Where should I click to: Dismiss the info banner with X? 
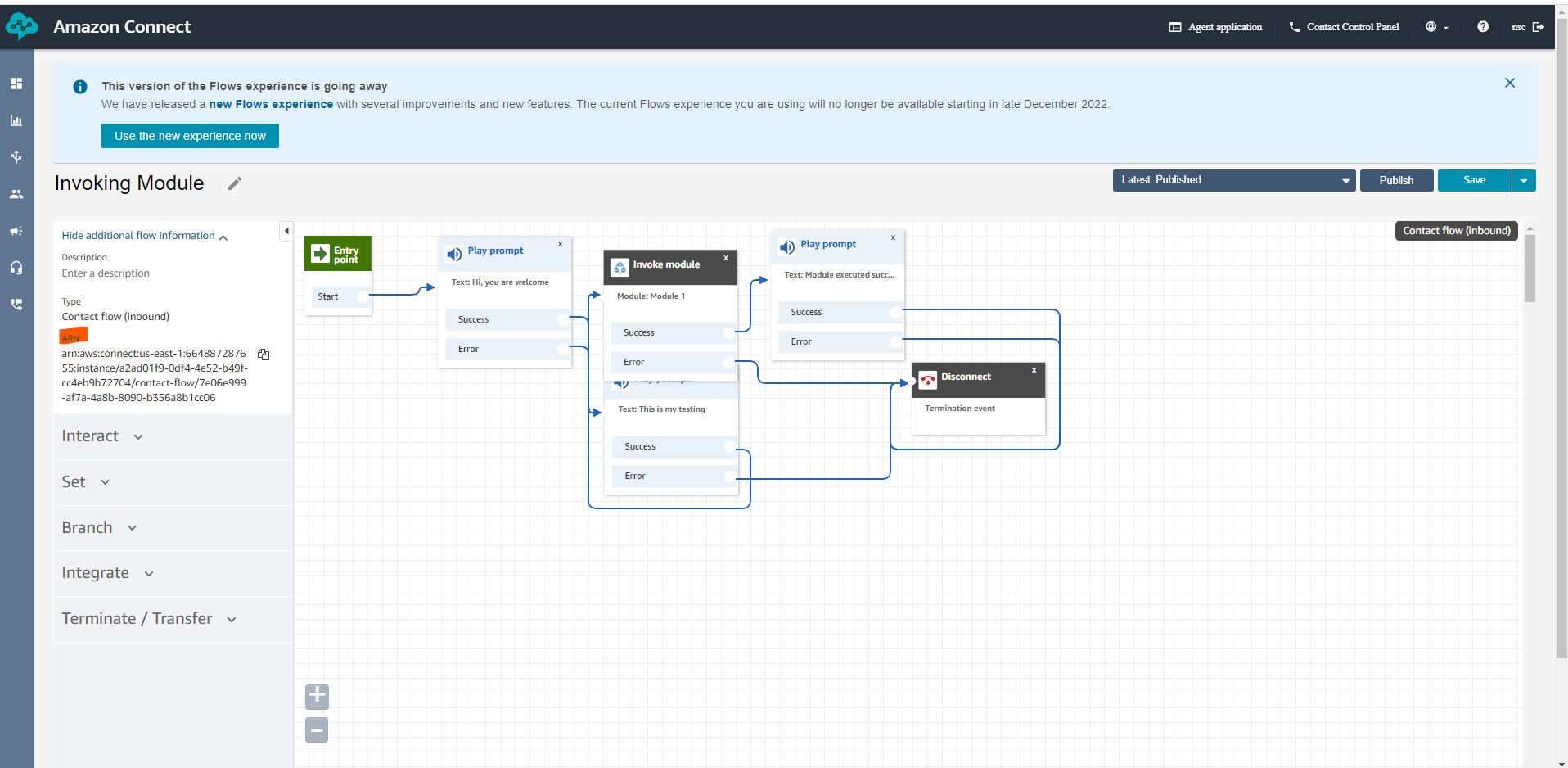pyautogui.click(x=1510, y=83)
